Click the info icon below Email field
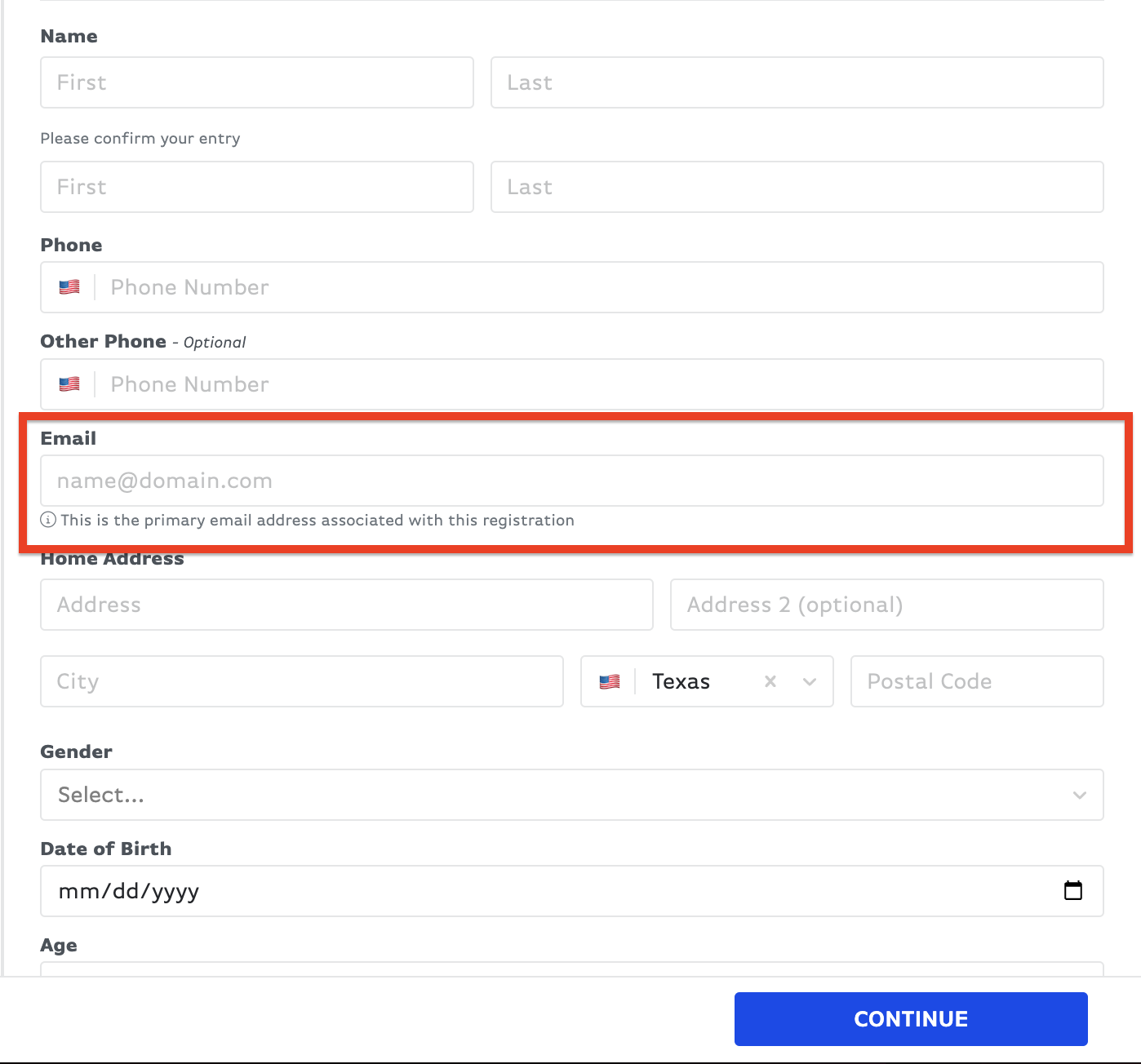Screen dimensions: 1141x1064 coord(48,520)
